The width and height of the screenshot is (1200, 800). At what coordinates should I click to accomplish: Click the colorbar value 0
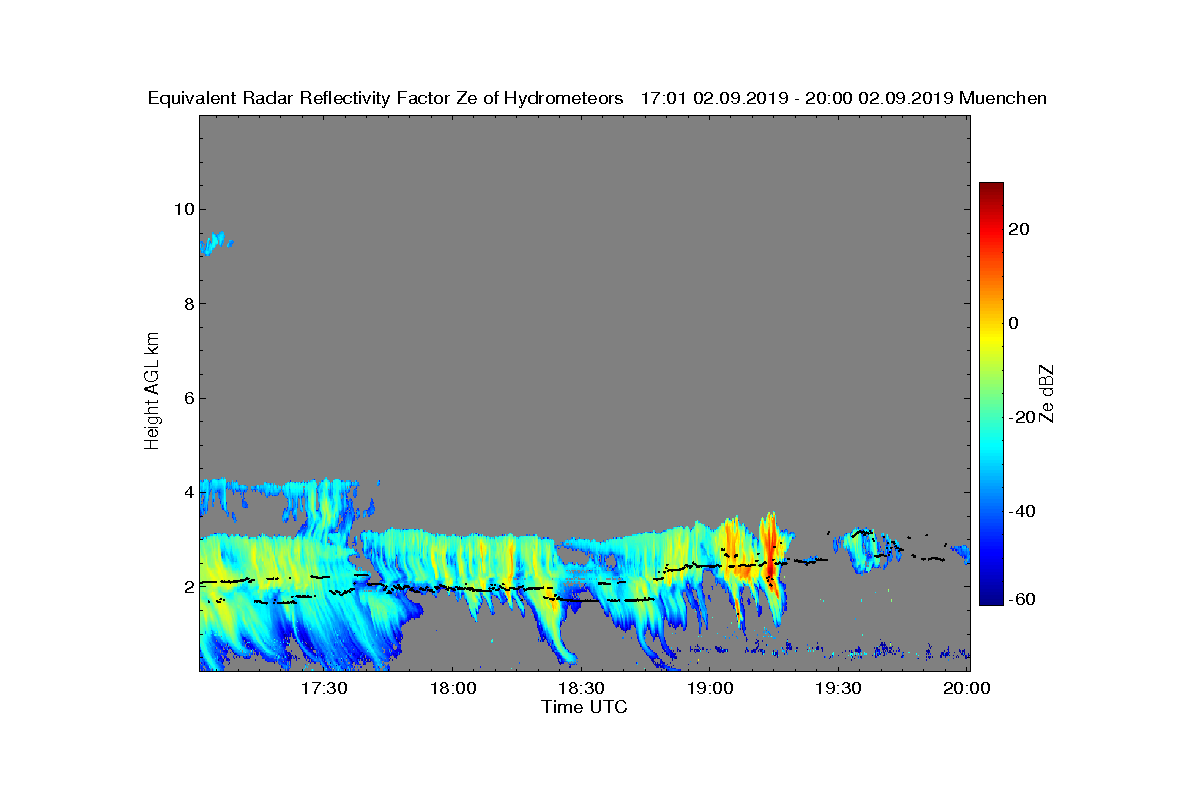pos(1015,323)
